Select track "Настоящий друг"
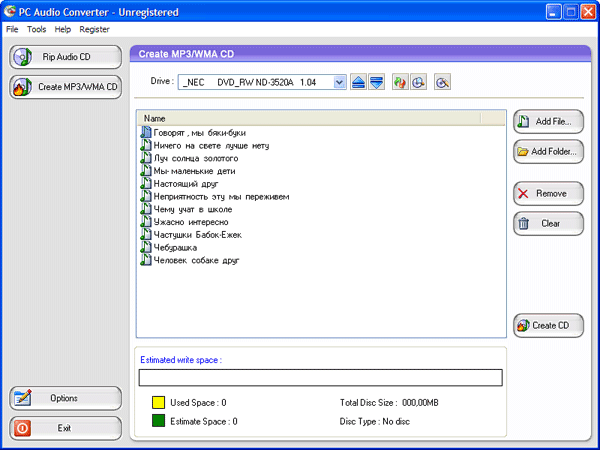 tap(179, 184)
